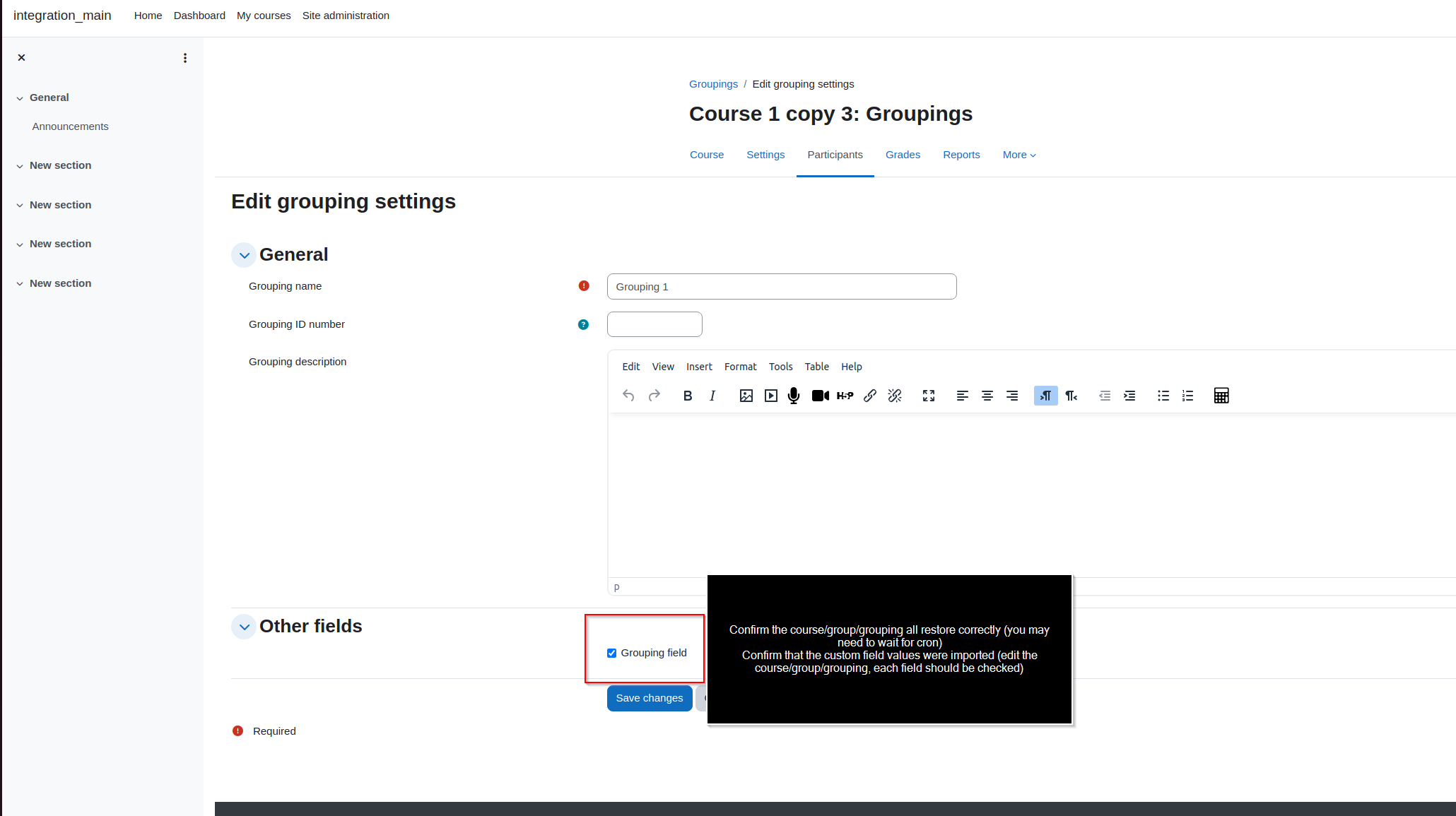Open the editor Insert menu
Image resolution: width=1456 pixels, height=816 pixels.
[699, 367]
